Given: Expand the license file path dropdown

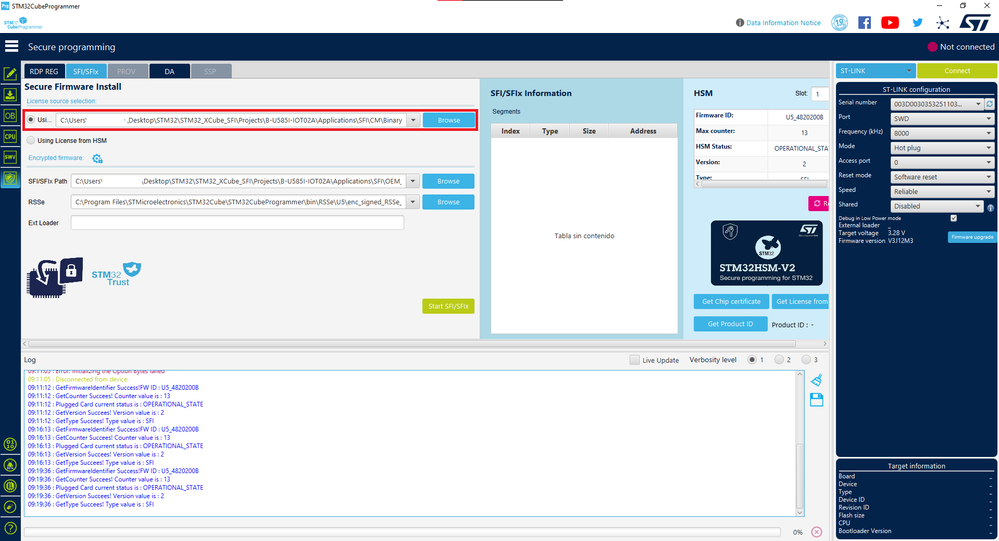Looking at the screenshot, I should point(413,120).
